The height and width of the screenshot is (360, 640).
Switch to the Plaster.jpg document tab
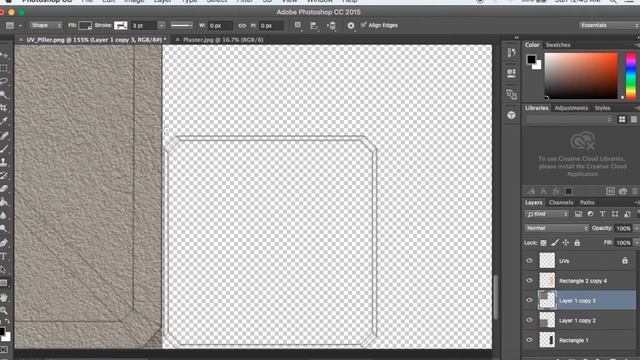(x=223, y=40)
